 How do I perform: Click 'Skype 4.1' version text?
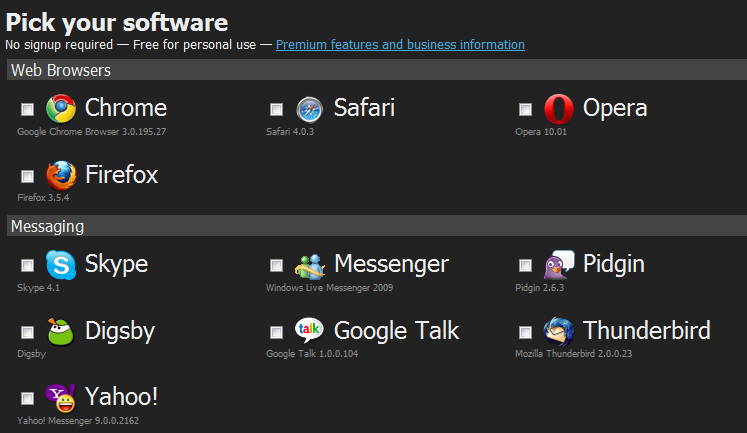click(39, 288)
